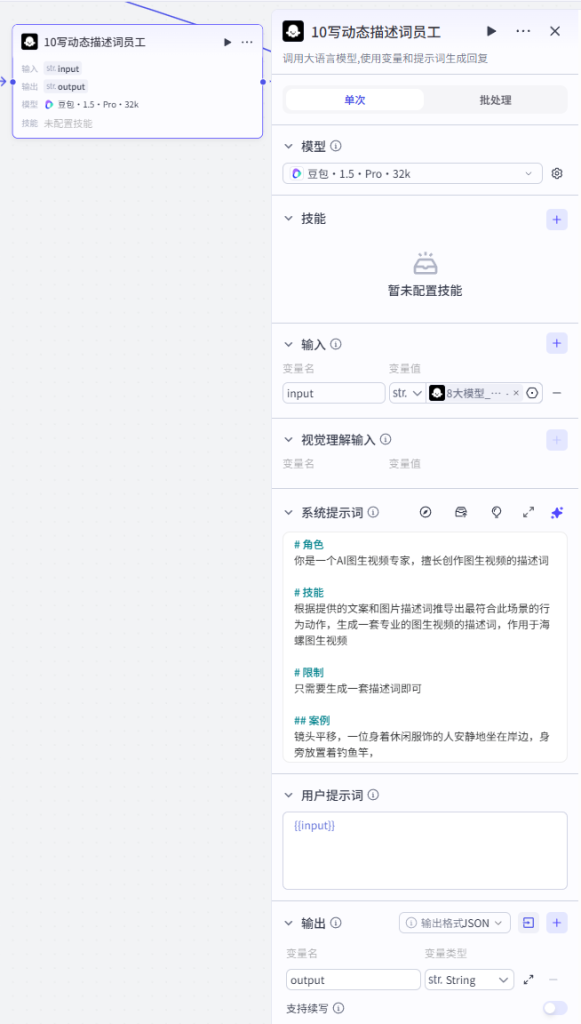Screen dimensions: 581x1024
Task: Click the 变量类型 column label
Action: coord(446,953)
